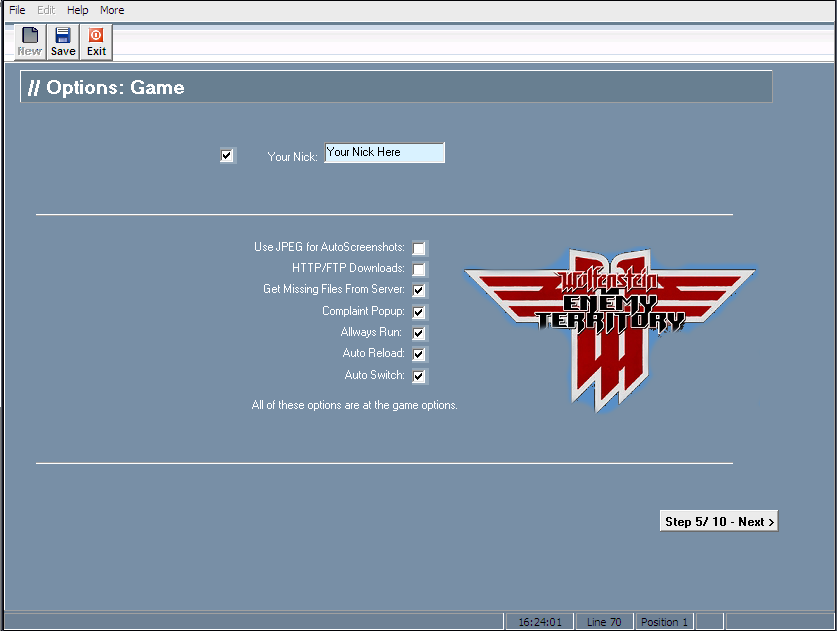Click the Auto Switch label
The image size is (837, 631).
[x=375, y=375]
